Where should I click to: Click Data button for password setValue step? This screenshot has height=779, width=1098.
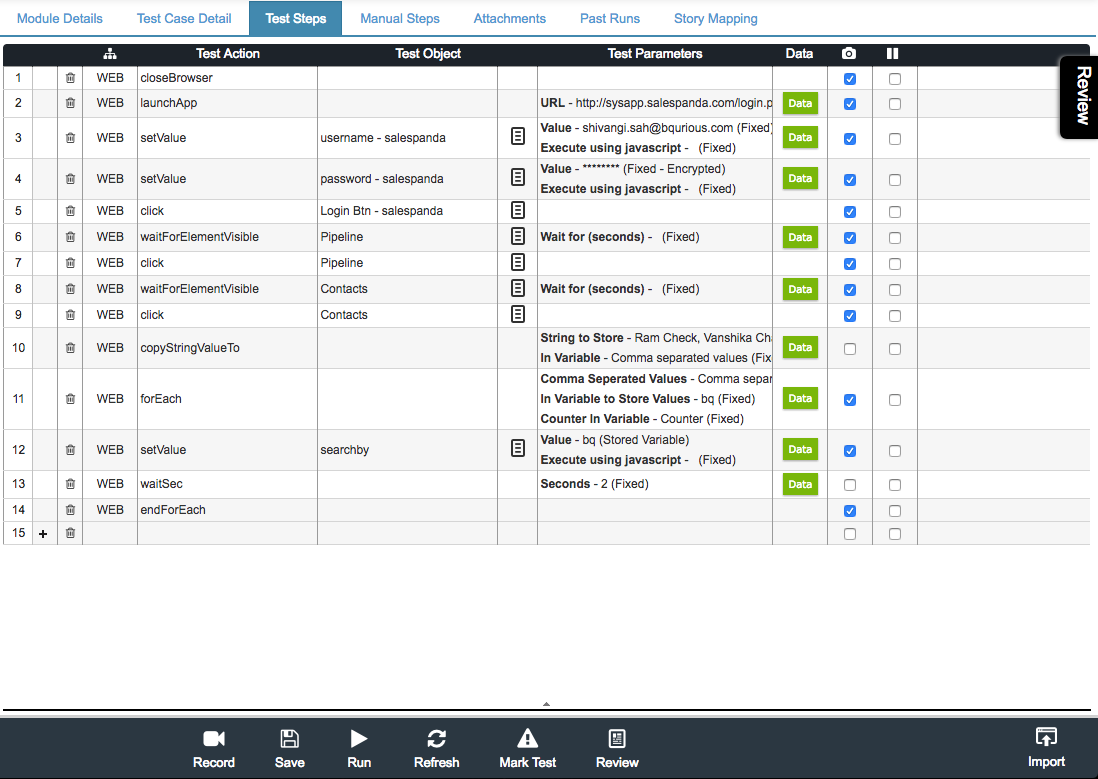(x=800, y=178)
